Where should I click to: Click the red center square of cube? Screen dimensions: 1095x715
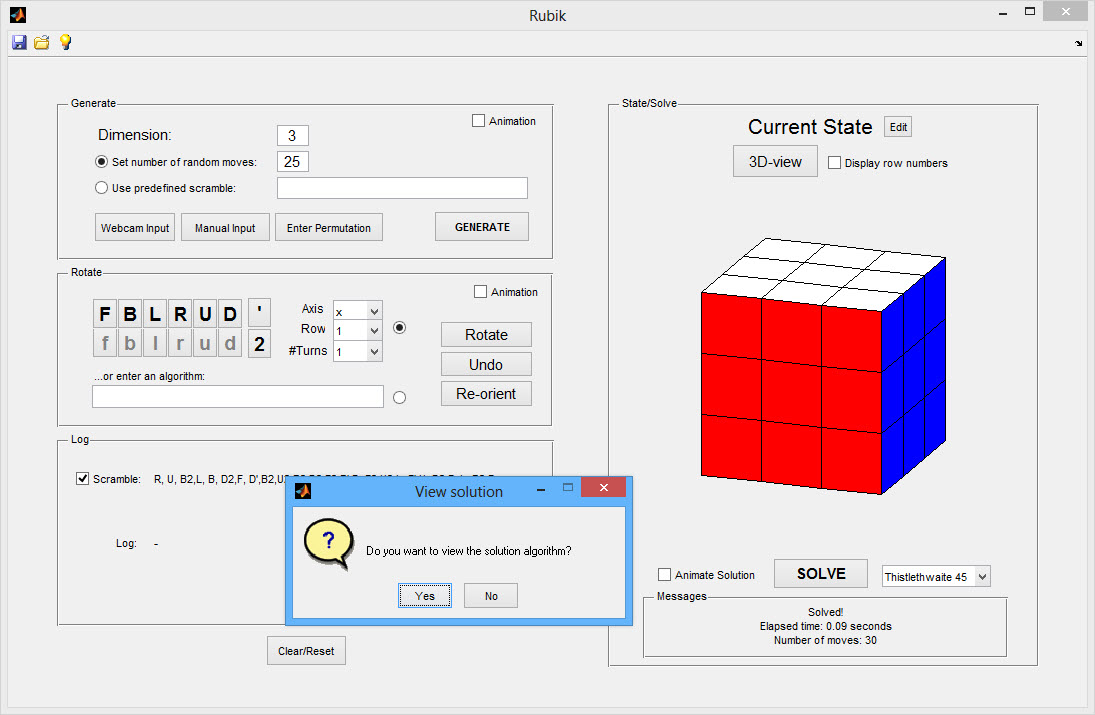tap(792, 393)
